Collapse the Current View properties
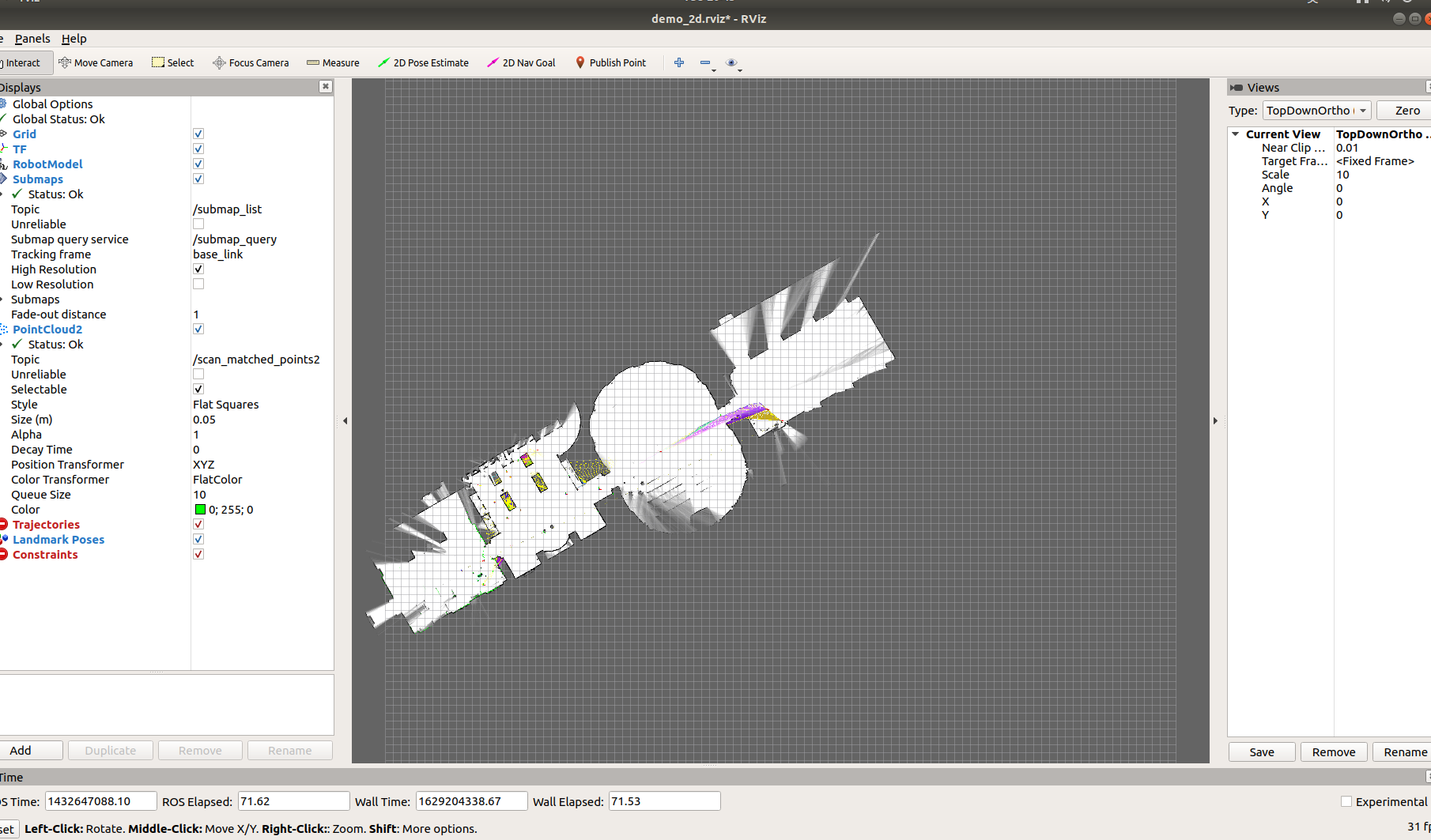 [x=1236, y=134]
